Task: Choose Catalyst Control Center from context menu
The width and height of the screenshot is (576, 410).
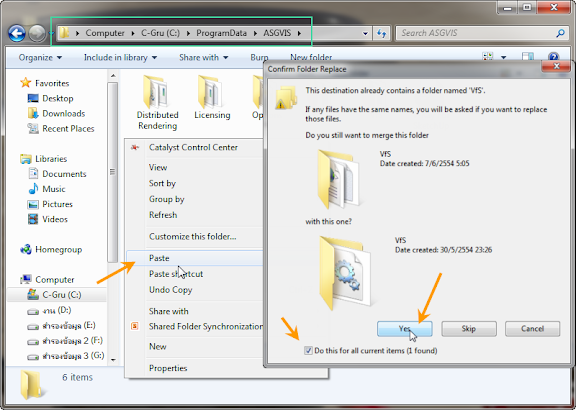Action: point(193,147)
